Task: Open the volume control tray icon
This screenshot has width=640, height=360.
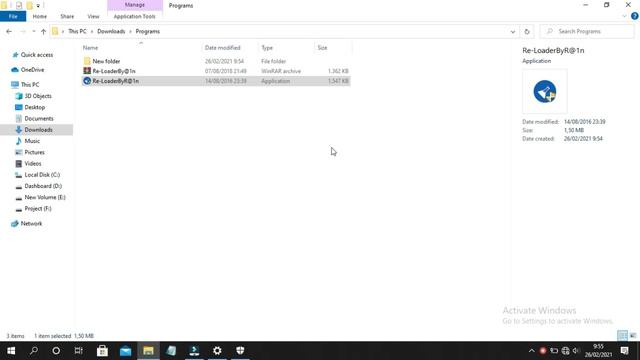Action: tap(576, 351)
